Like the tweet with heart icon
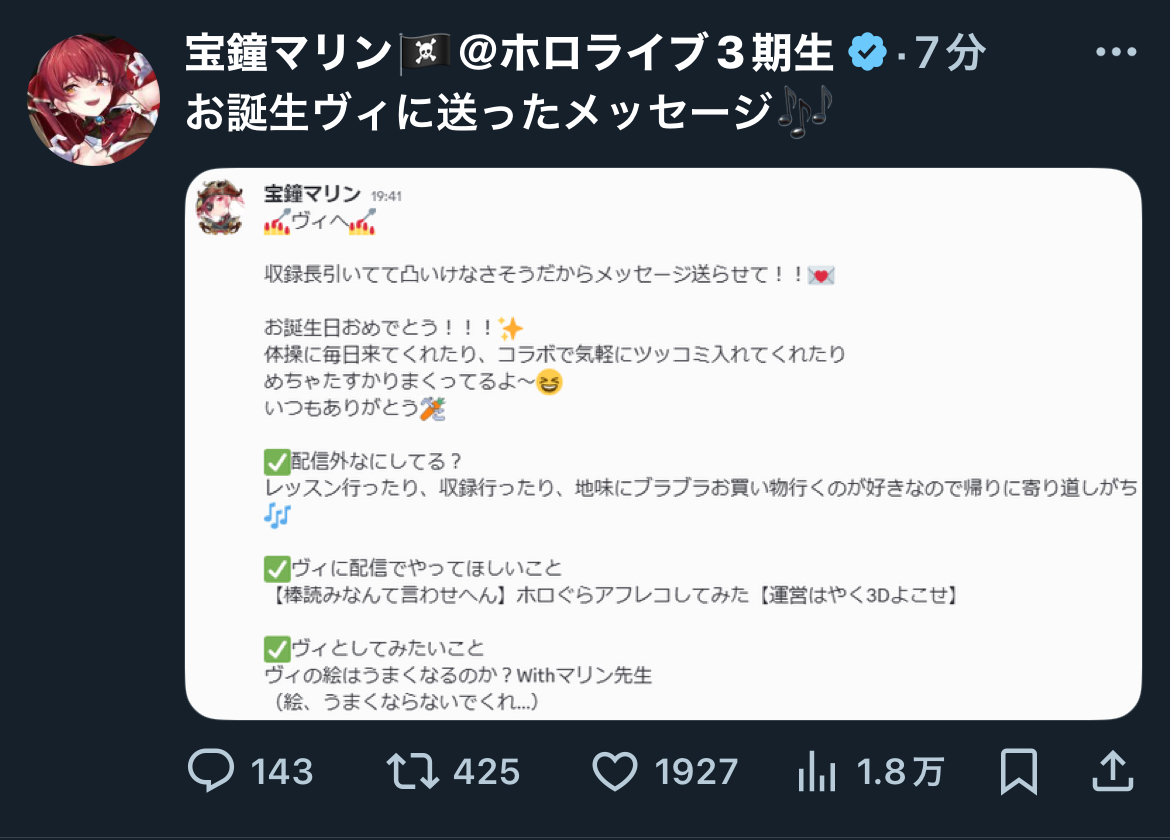1170x840 pixels. point(615,771)
